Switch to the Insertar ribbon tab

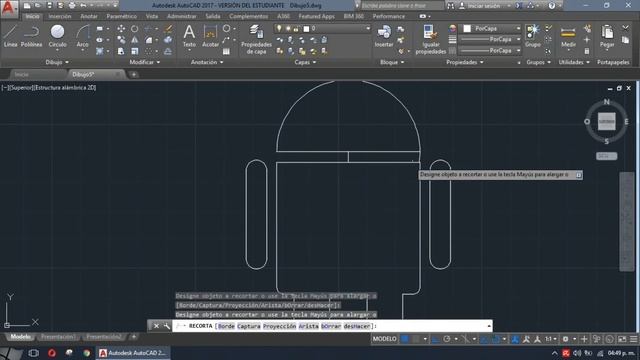point(60,16)
